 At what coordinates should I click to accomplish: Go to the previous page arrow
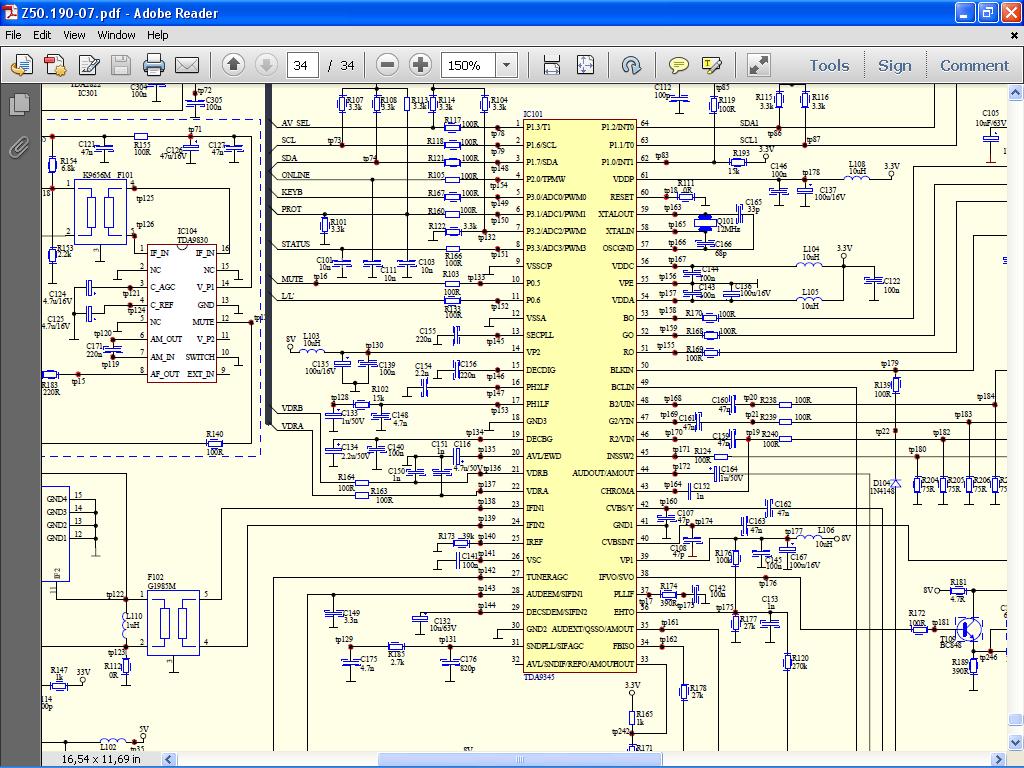(233, 66)
